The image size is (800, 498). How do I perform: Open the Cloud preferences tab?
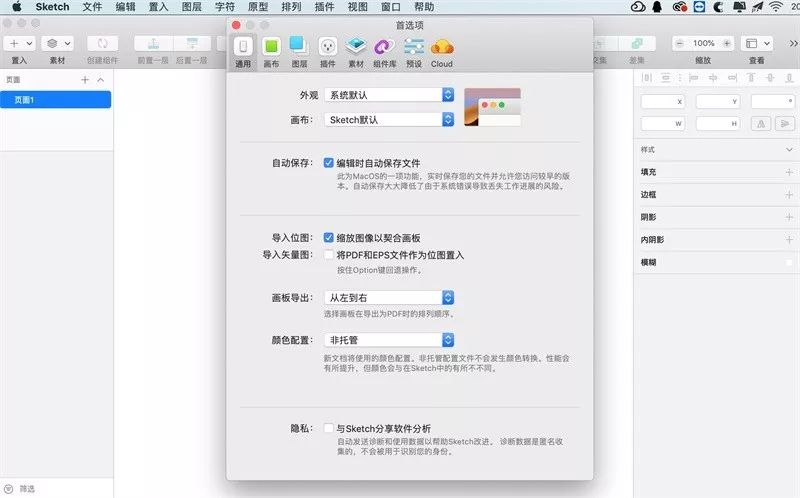[x=442, y=52]
